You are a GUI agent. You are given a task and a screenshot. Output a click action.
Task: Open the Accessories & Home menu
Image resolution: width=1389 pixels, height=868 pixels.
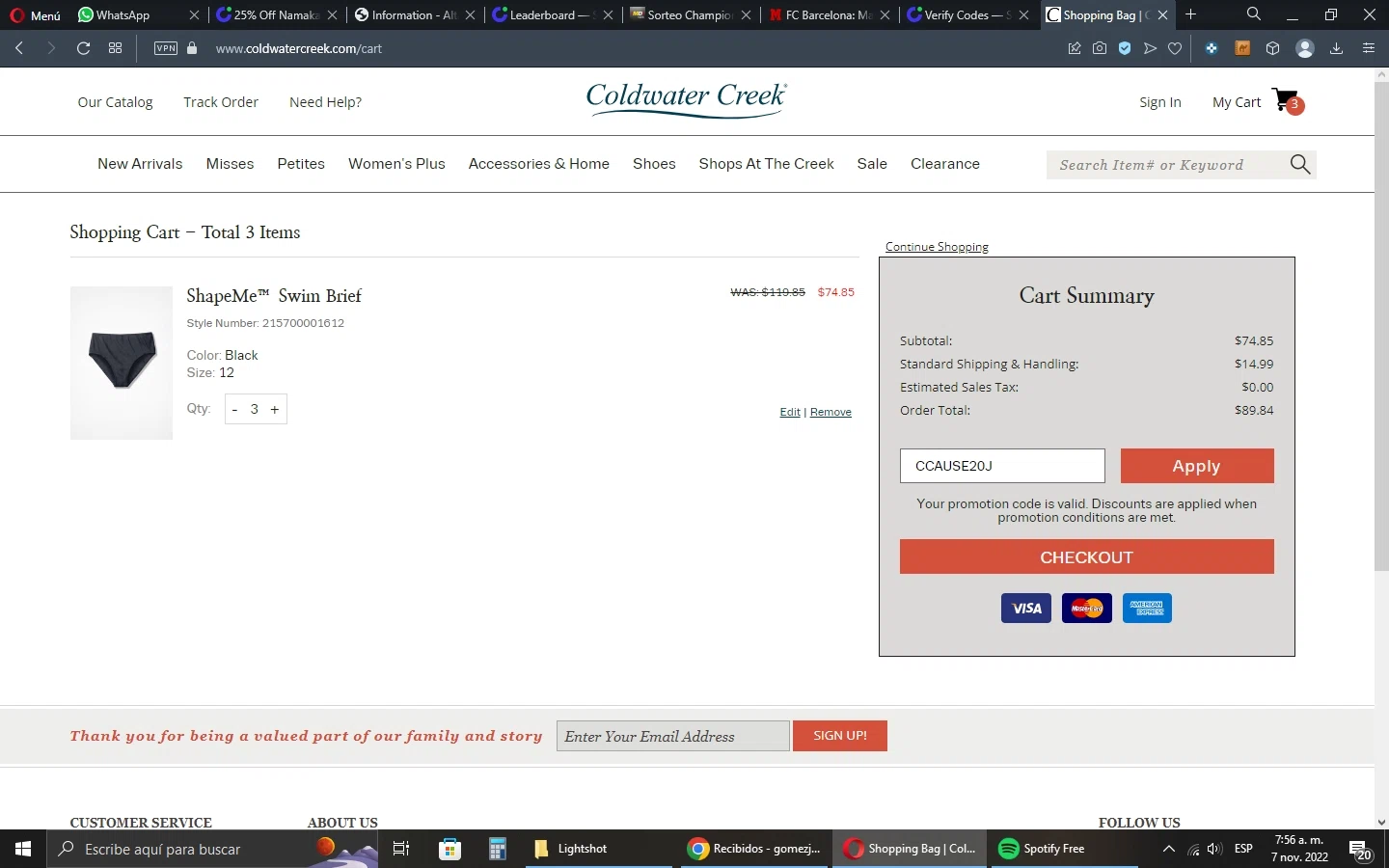click(x=539, y=164)
